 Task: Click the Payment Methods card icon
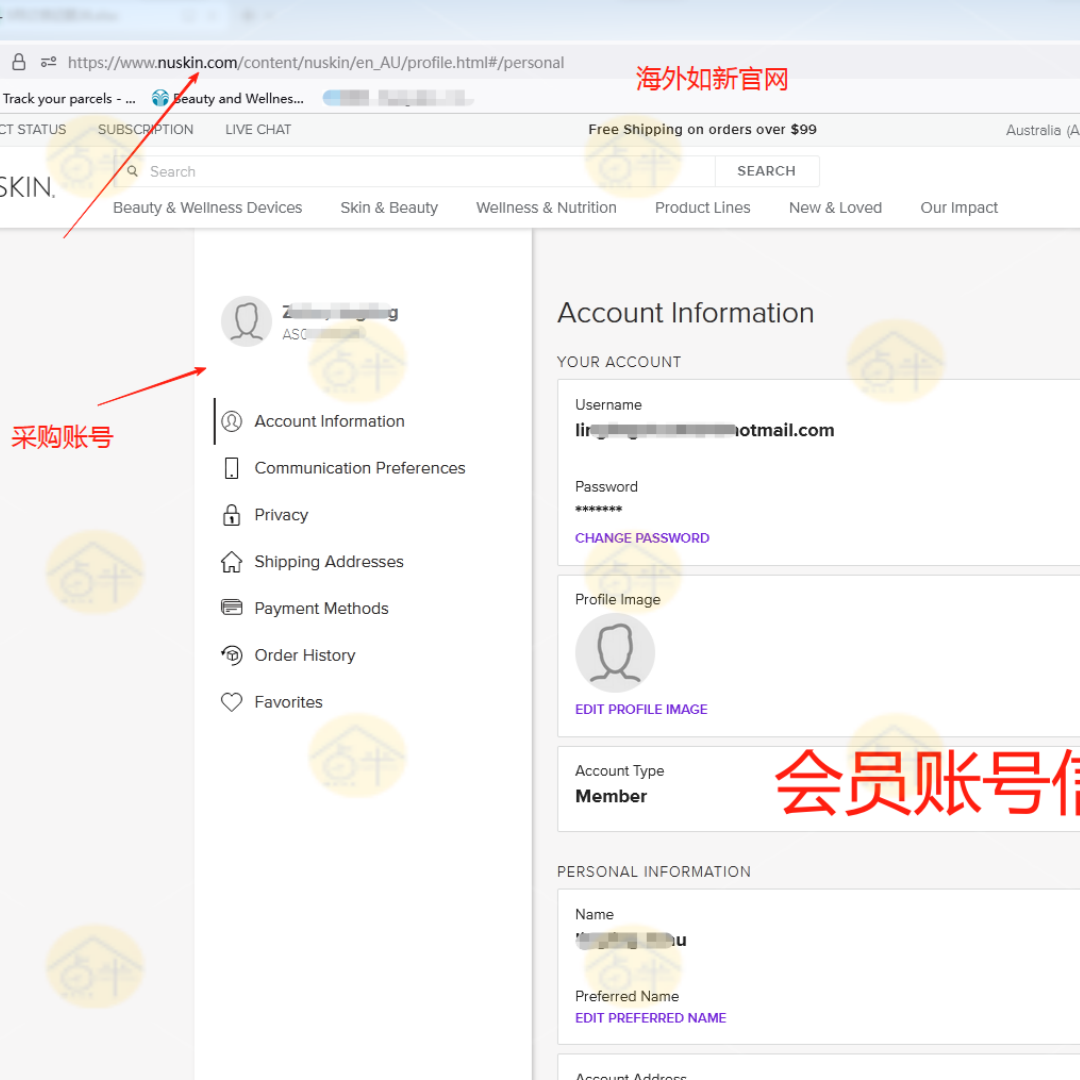[x=231, y=608]
